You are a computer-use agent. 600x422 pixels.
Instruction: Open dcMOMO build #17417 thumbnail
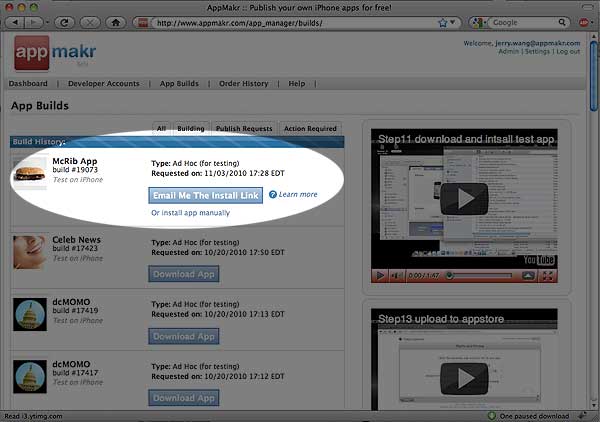pyautogui.click(x=30, y=376)
